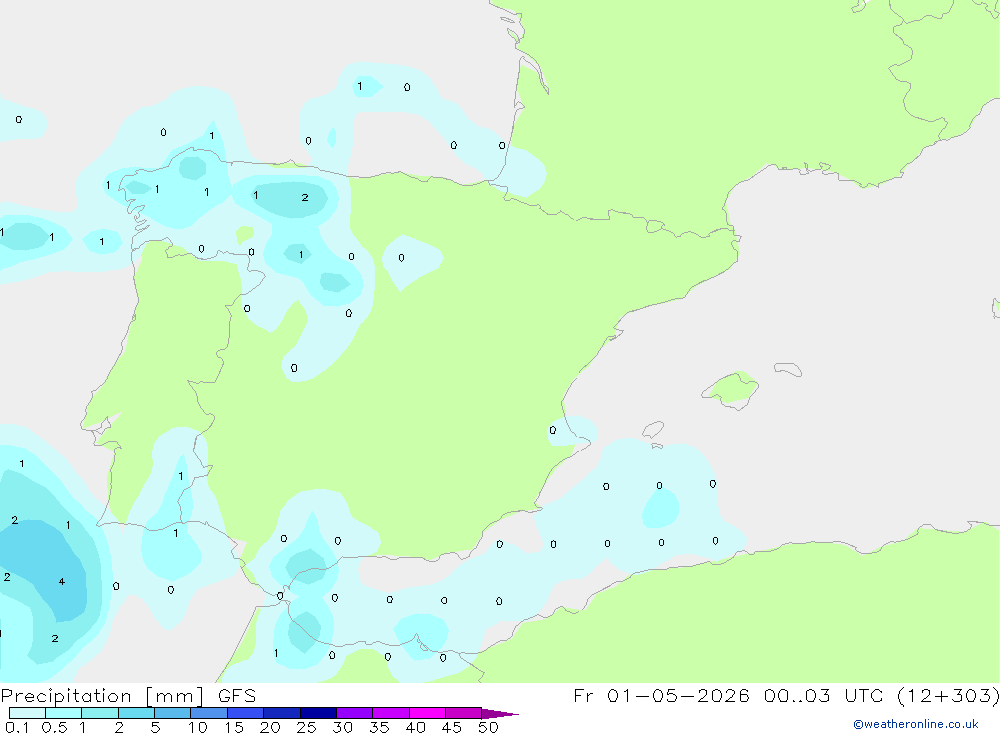Click the legend label '45'
1000x733 pixels.
coord(452,727)
